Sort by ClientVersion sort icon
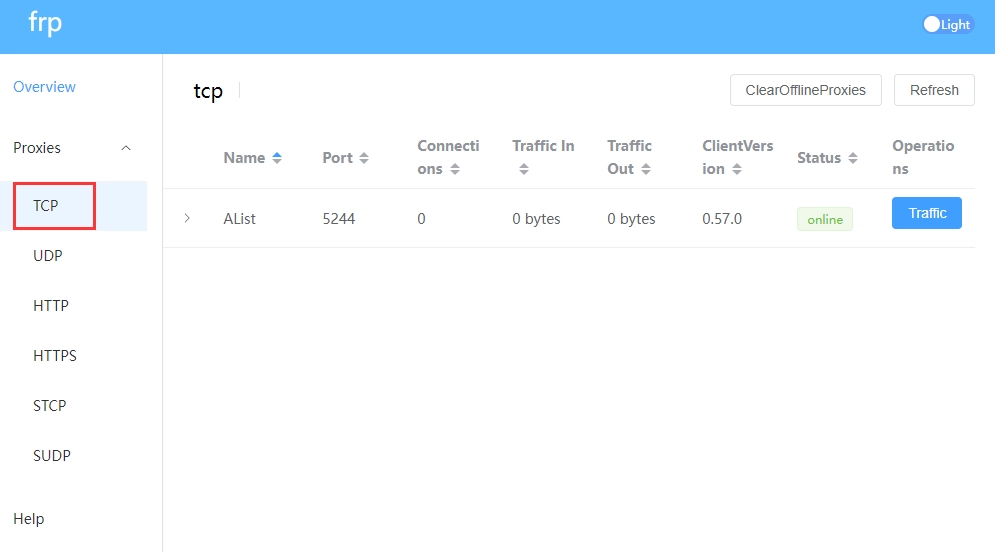The width and height of the screenshot is (995, 552). 736,169
